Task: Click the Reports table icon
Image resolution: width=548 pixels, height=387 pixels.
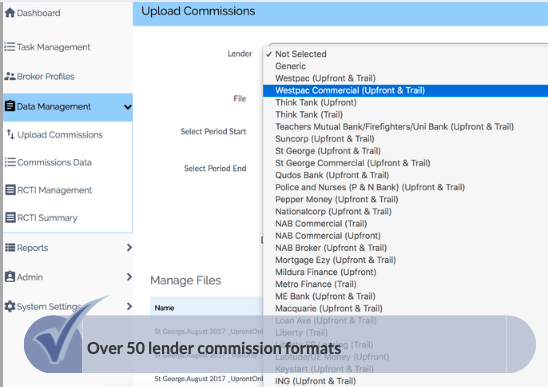Action: [10, 248]
